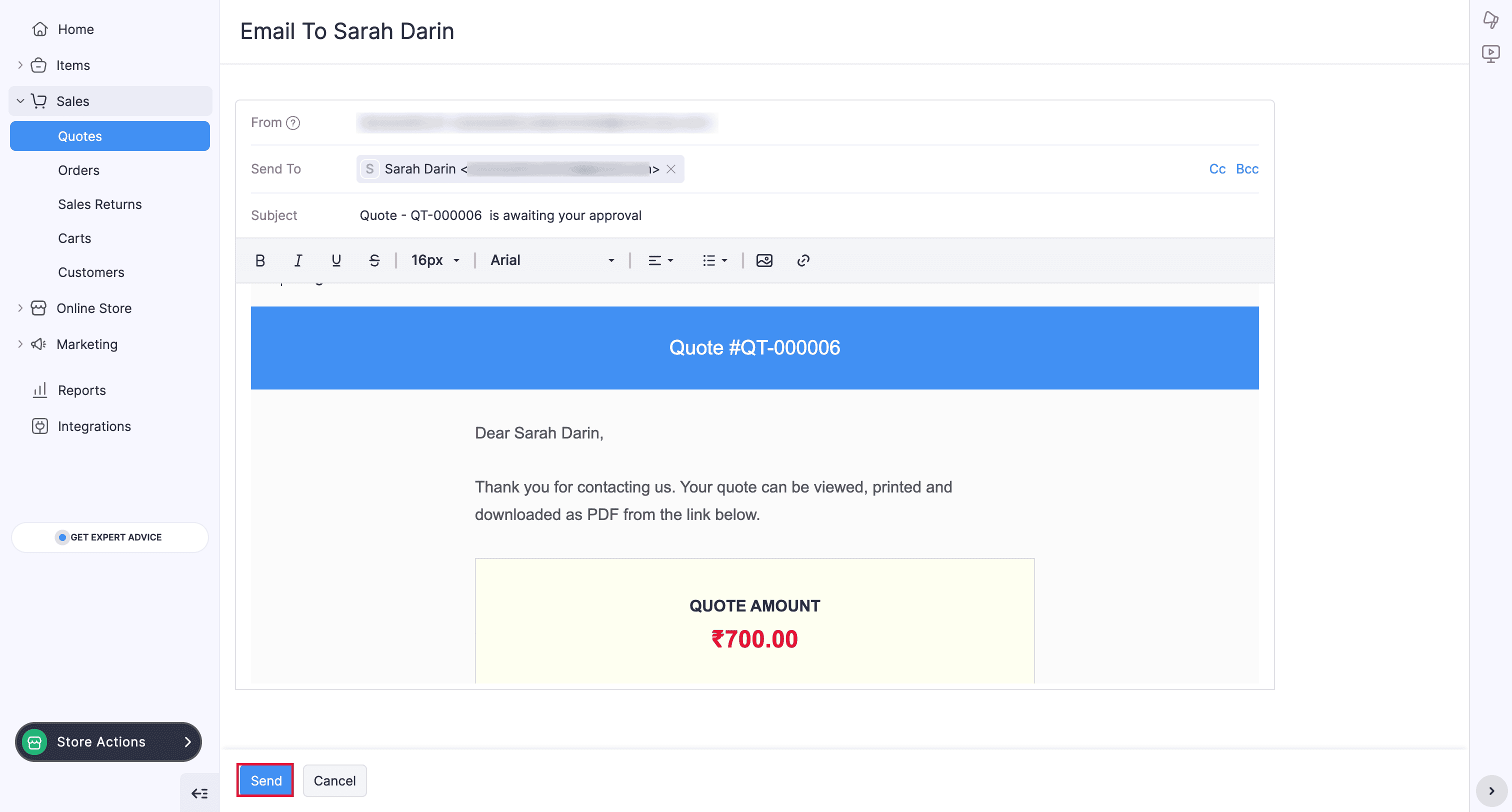Toggle italic formatting in the editor

click(x=297, y=260)
